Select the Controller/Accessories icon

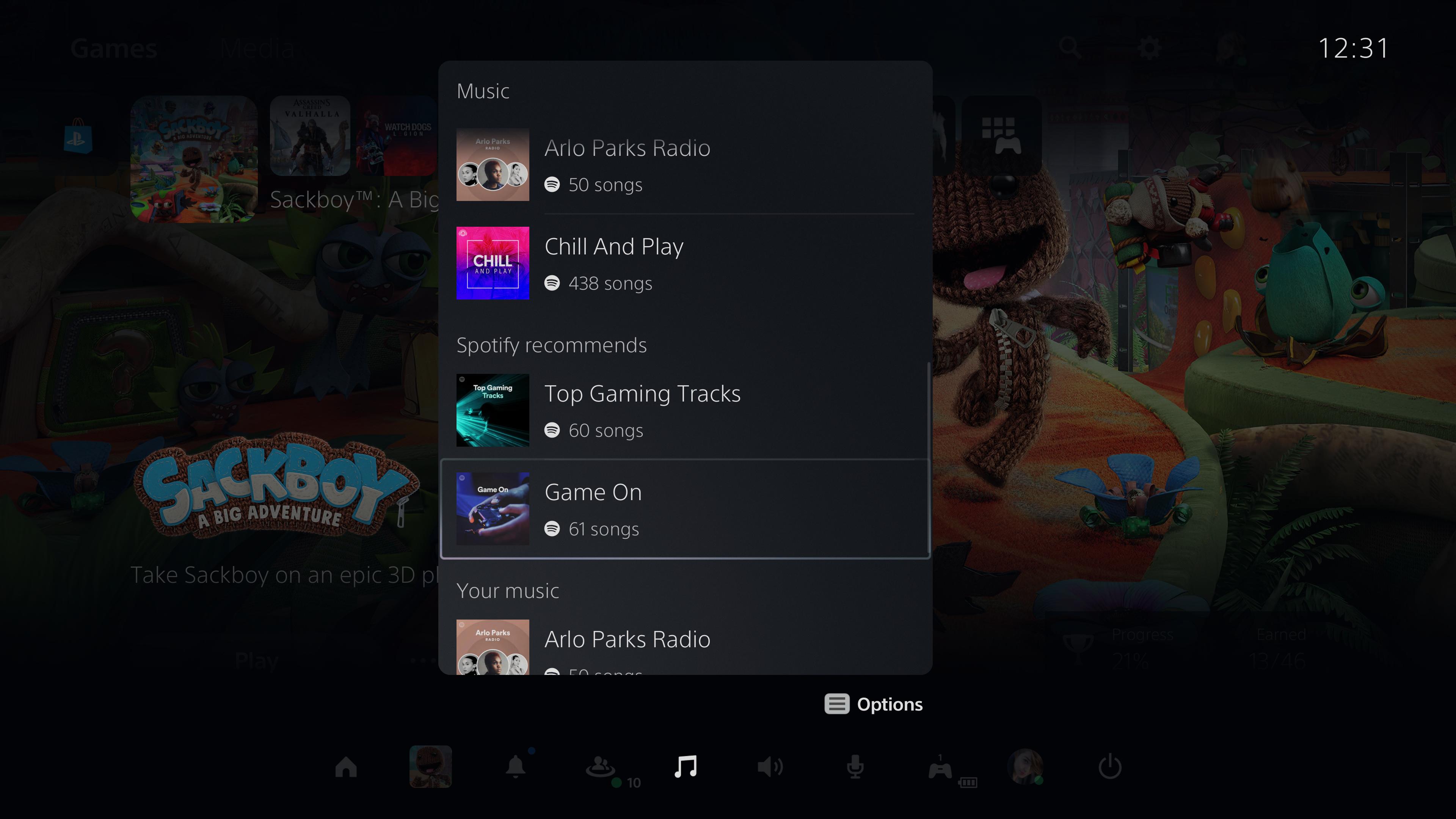pos(940,765)
